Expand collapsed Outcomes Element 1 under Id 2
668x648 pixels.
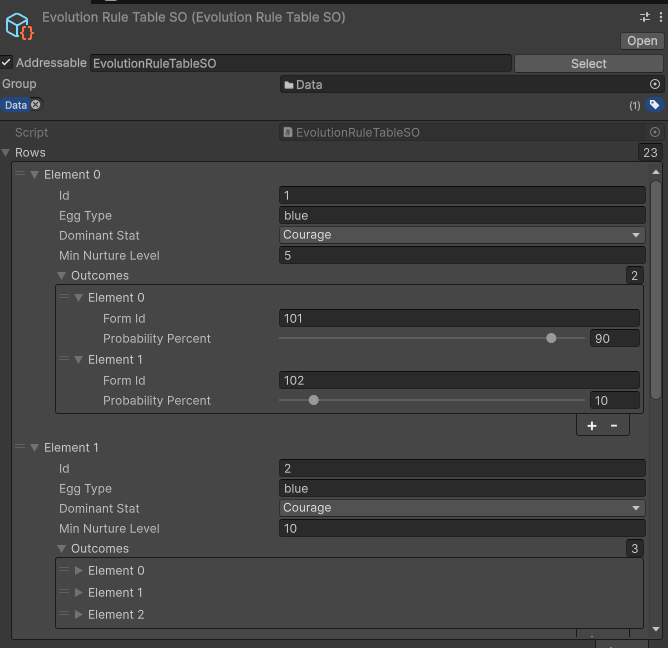pyautogui.click(x=79, y=593)
